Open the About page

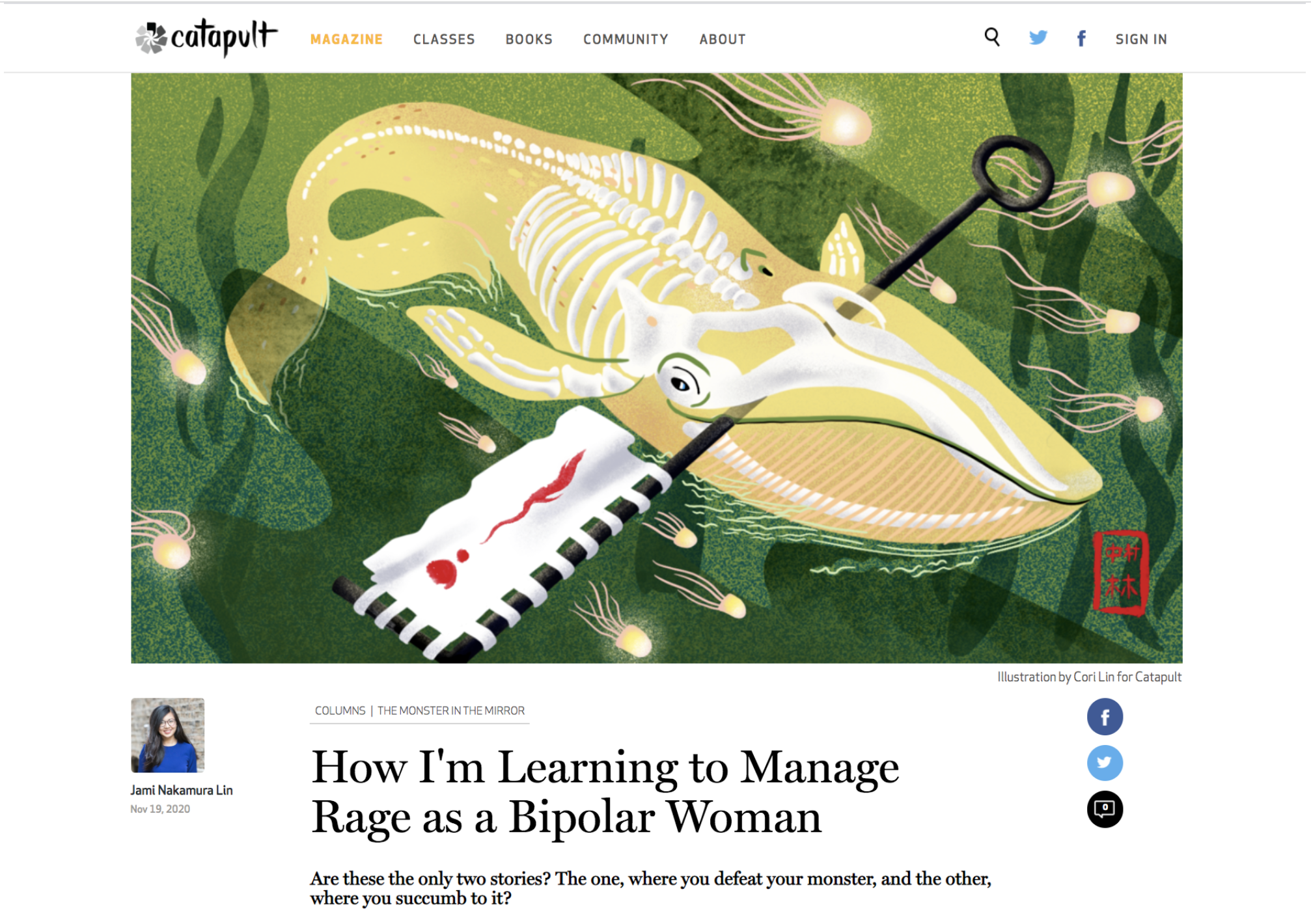pos(723,39)
